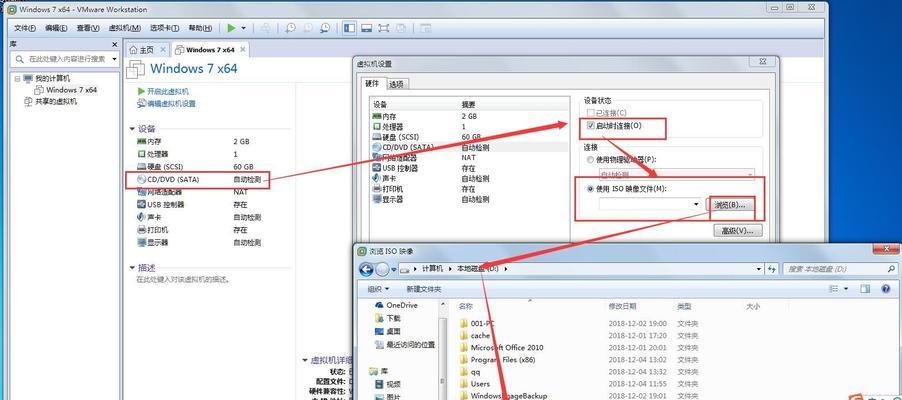Click the 新建文件夹 button
The width and height of the screenshot is (902, 400).
pyautogui.click(x=423, y=289)
